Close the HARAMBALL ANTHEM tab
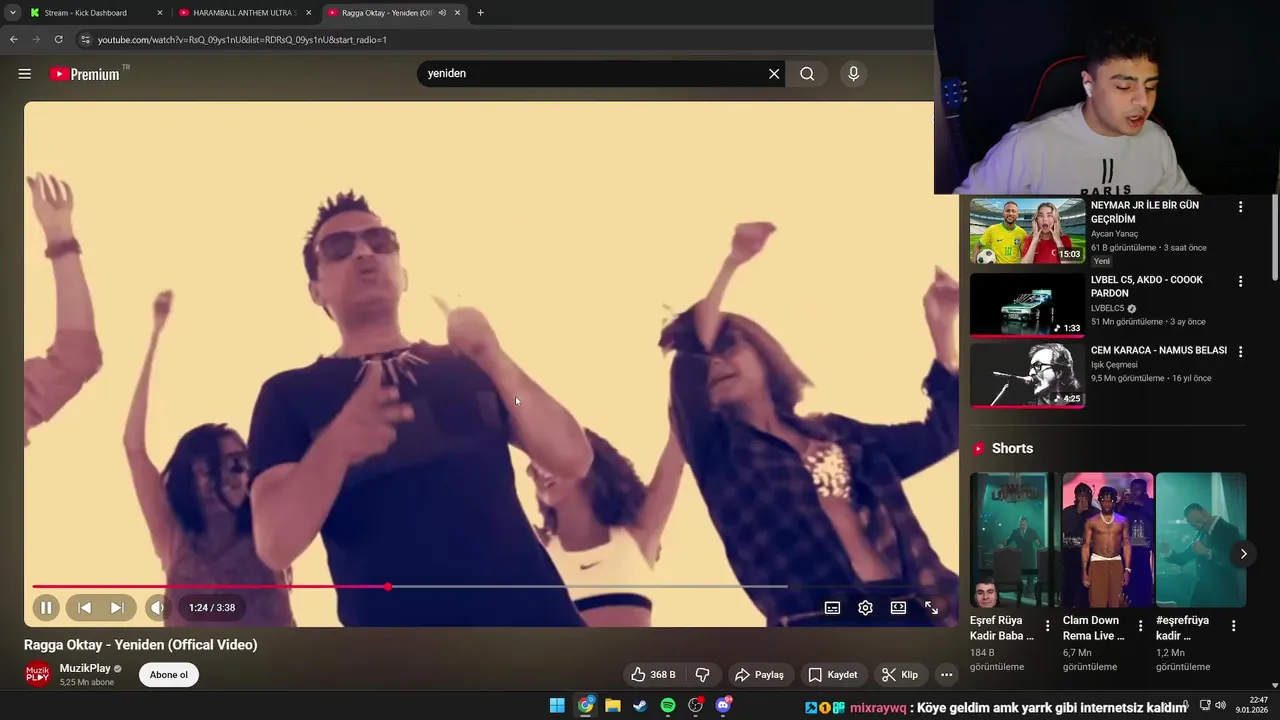Viewport: 1280px width, 720px height. pos(308,13)
